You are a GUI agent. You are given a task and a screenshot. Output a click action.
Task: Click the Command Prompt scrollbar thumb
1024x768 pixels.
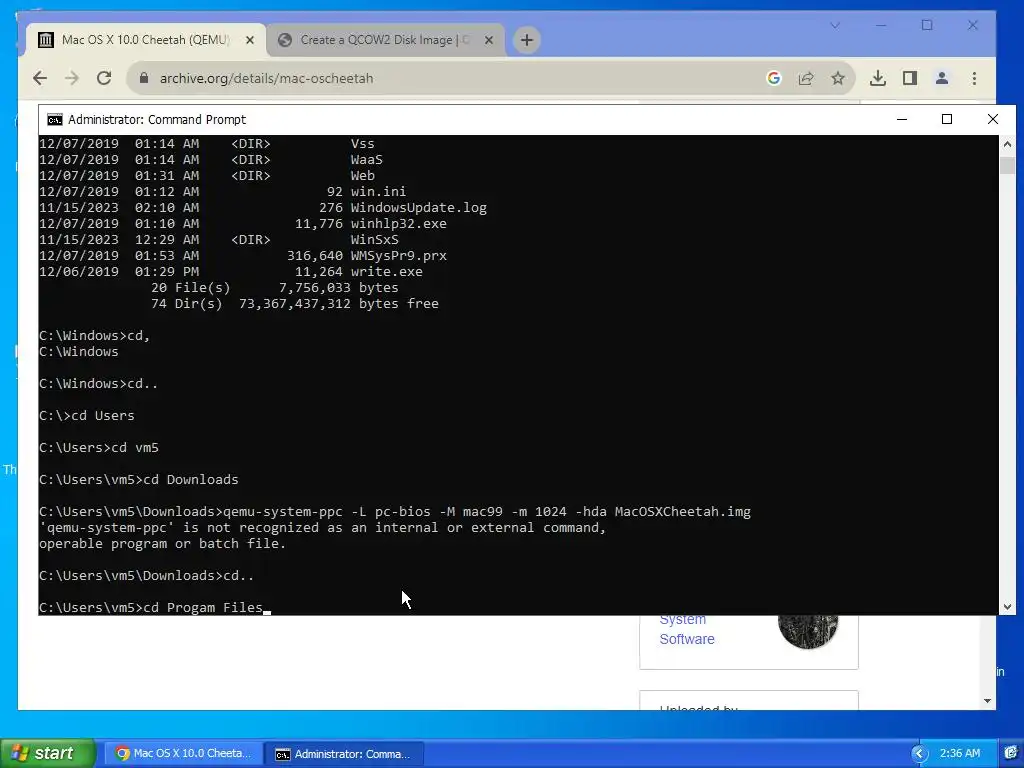(1007, 165)
